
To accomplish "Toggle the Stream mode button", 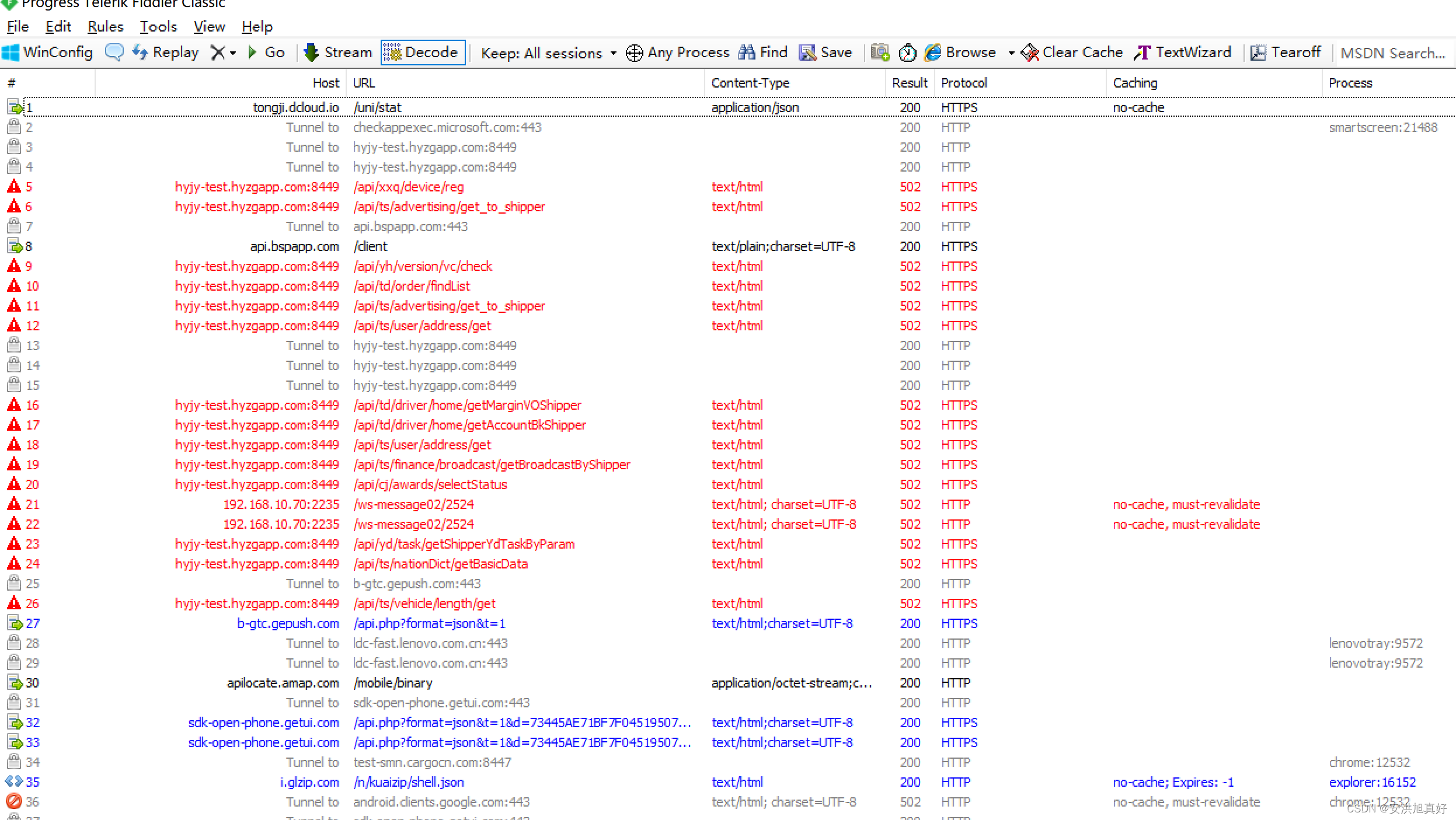I will point(338,53).
